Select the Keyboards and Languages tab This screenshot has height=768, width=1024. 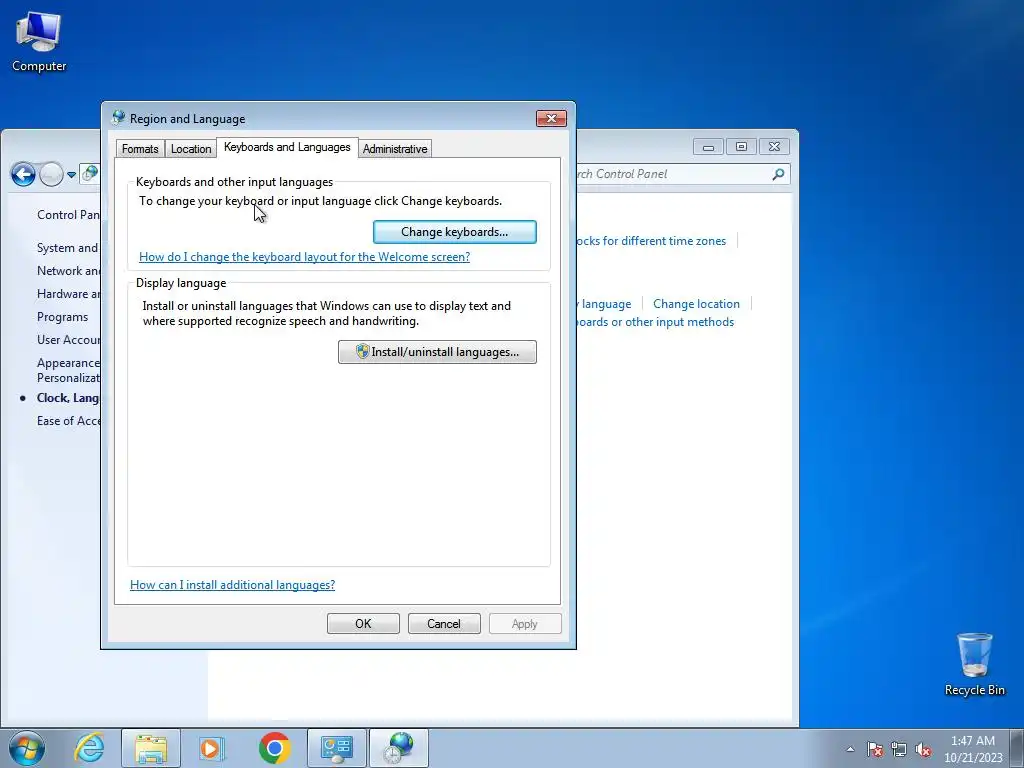(287, 148)
